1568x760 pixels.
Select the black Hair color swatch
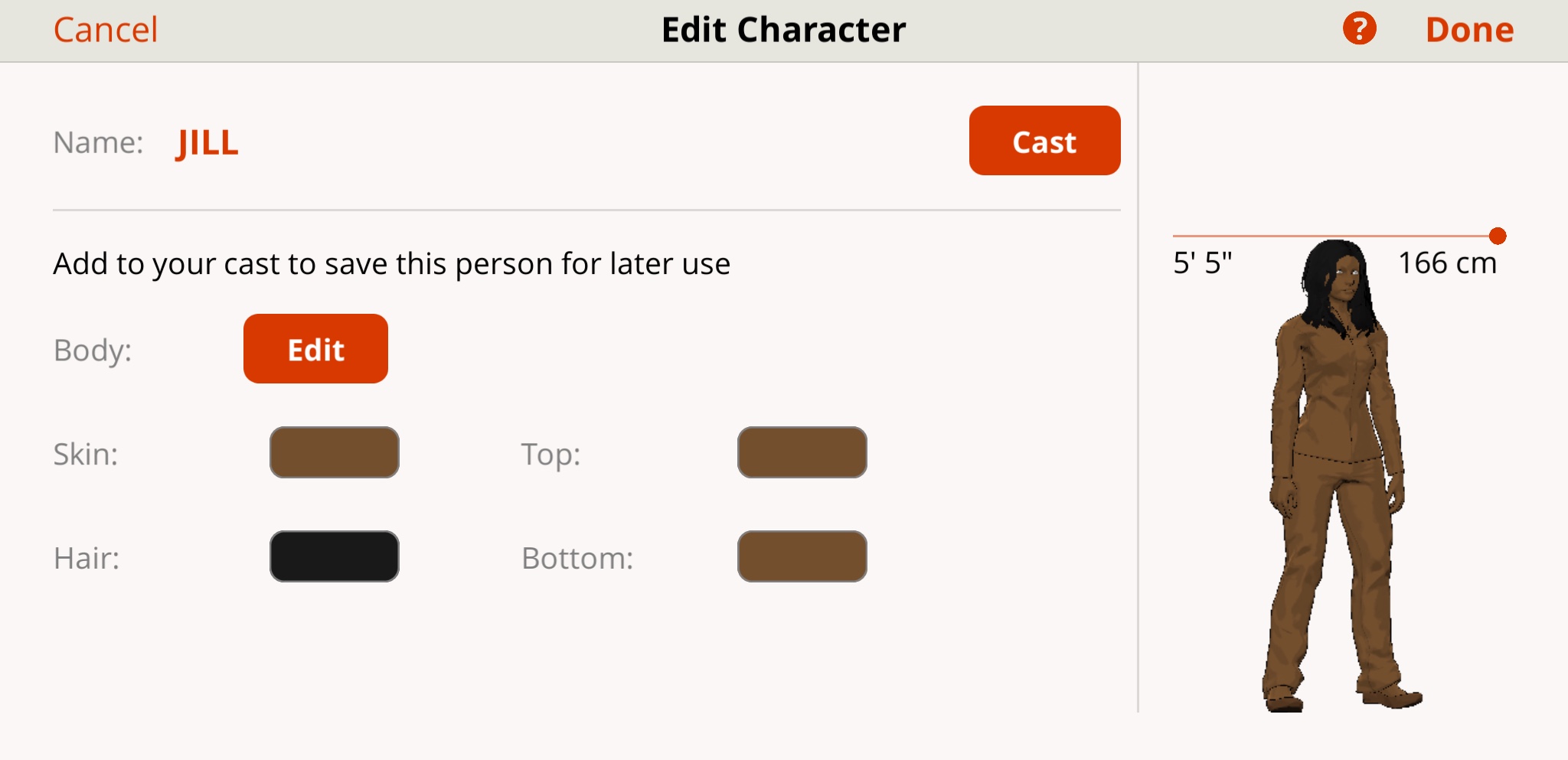point(335,556)
